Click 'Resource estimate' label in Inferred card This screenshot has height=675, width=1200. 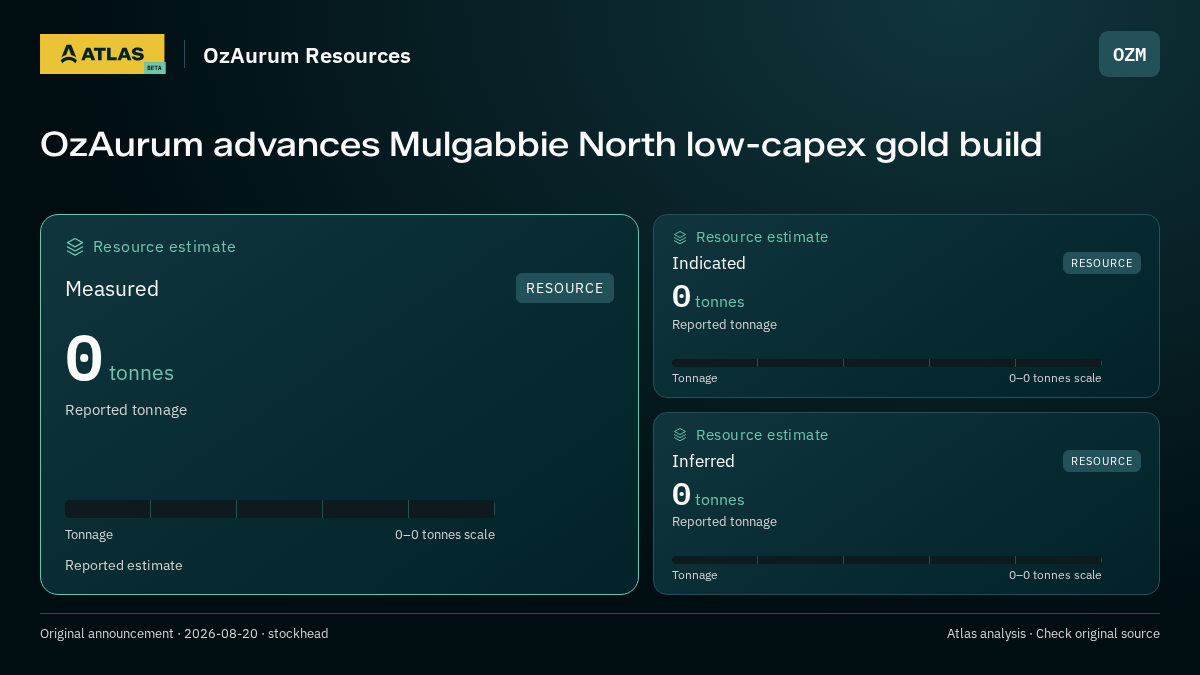tap(762, 435)
